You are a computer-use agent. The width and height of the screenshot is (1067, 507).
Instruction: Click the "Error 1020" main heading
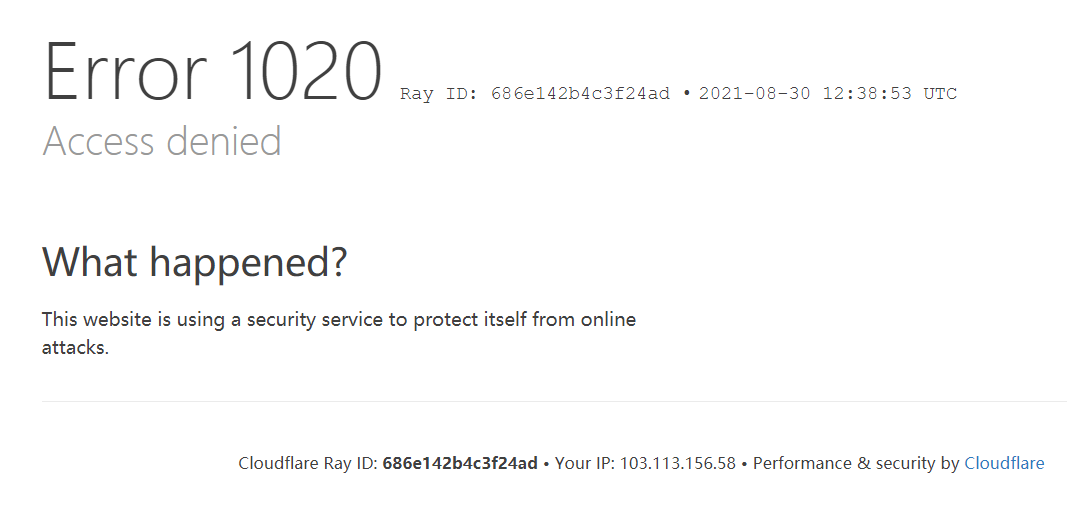point(213,73)
